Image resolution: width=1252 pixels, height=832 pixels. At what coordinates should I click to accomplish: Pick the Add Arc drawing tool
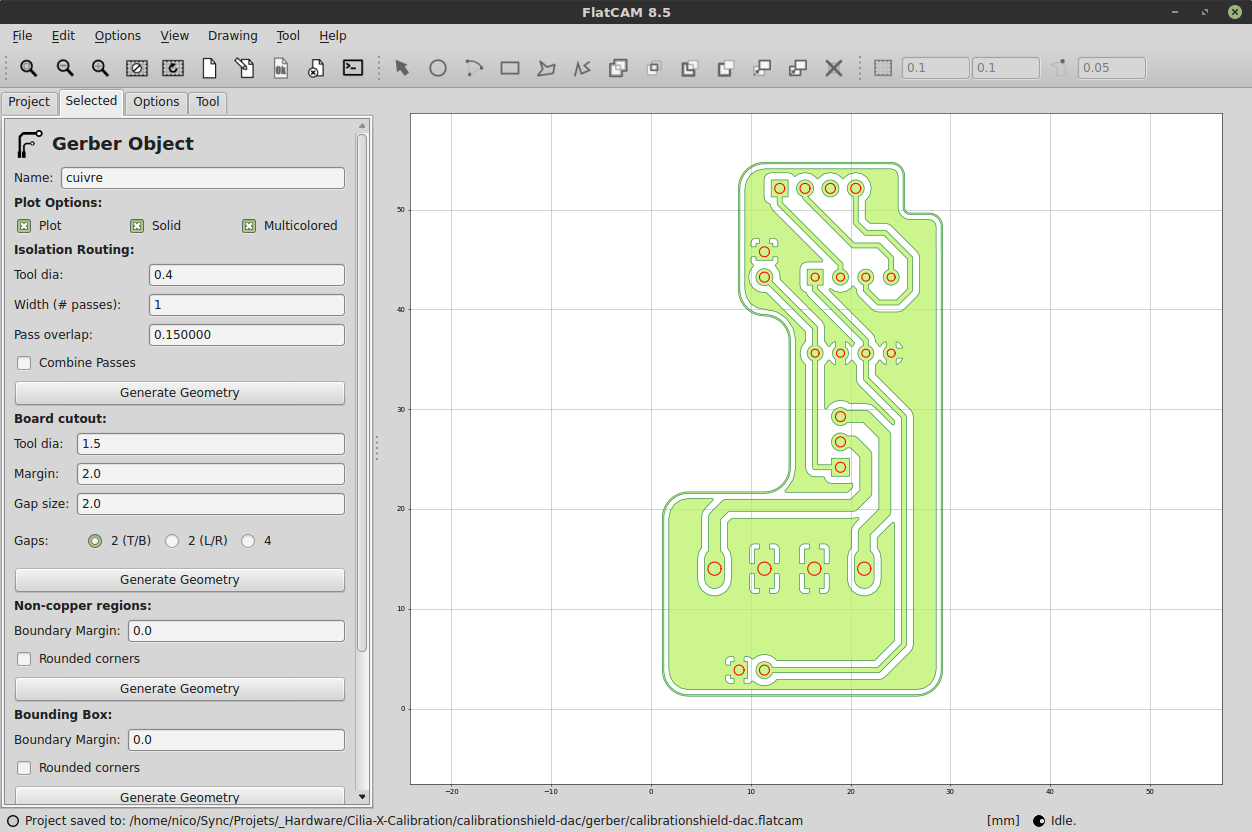tap(474, 68)
